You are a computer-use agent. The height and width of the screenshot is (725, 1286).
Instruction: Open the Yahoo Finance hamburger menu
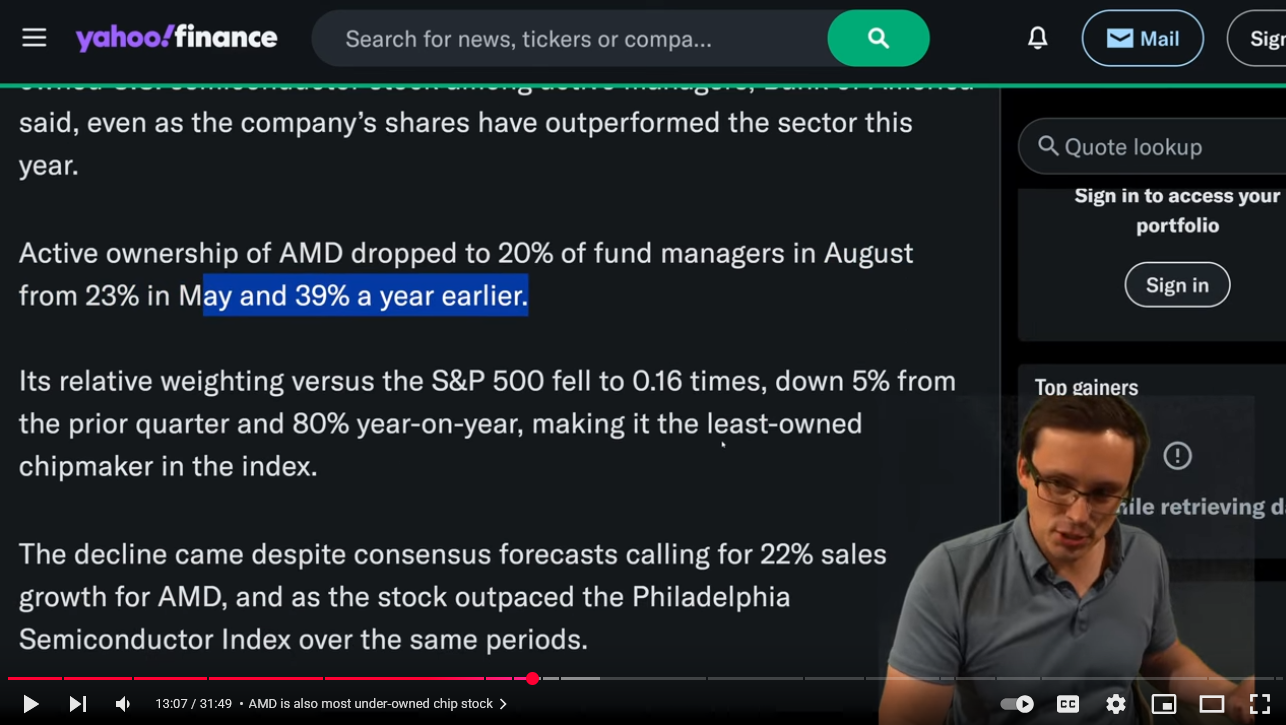click(x=34, y=38)
